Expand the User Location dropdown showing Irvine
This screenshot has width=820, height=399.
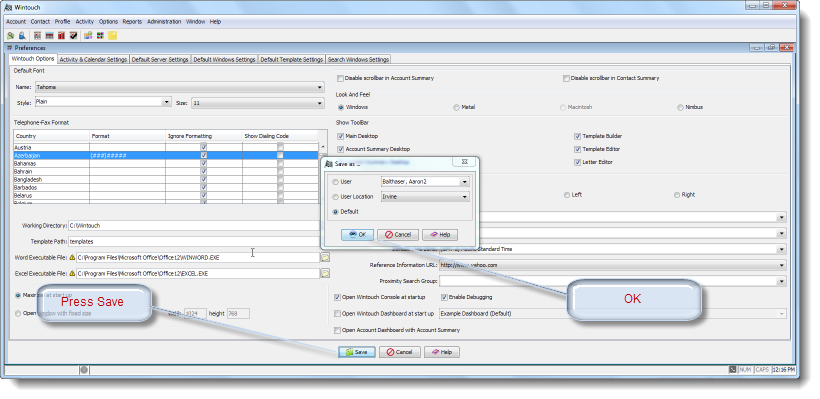click(425, 197)
